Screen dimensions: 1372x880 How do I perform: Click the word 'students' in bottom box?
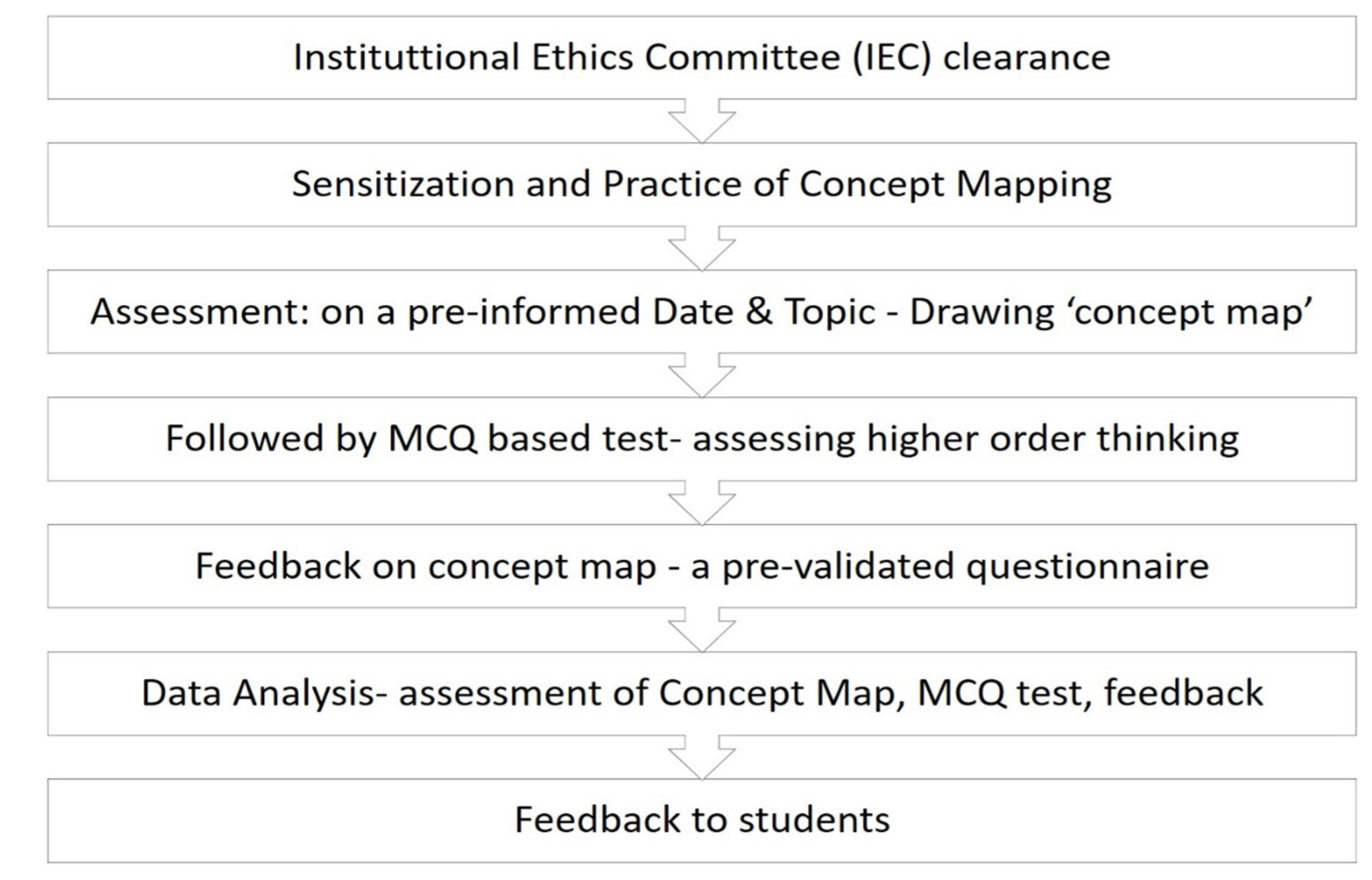coord(814,821)
